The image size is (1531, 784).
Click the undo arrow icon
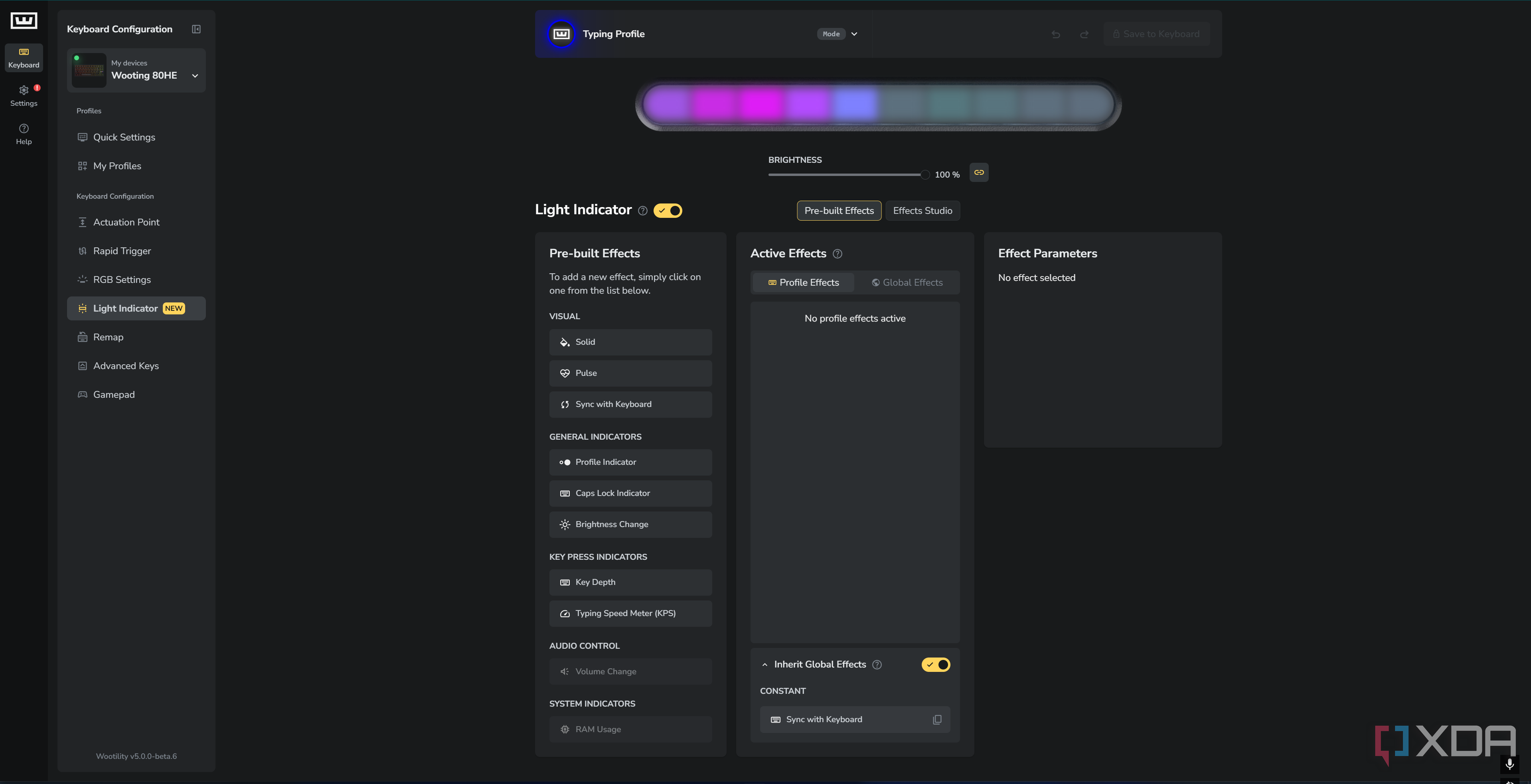tap(1055, 34)
